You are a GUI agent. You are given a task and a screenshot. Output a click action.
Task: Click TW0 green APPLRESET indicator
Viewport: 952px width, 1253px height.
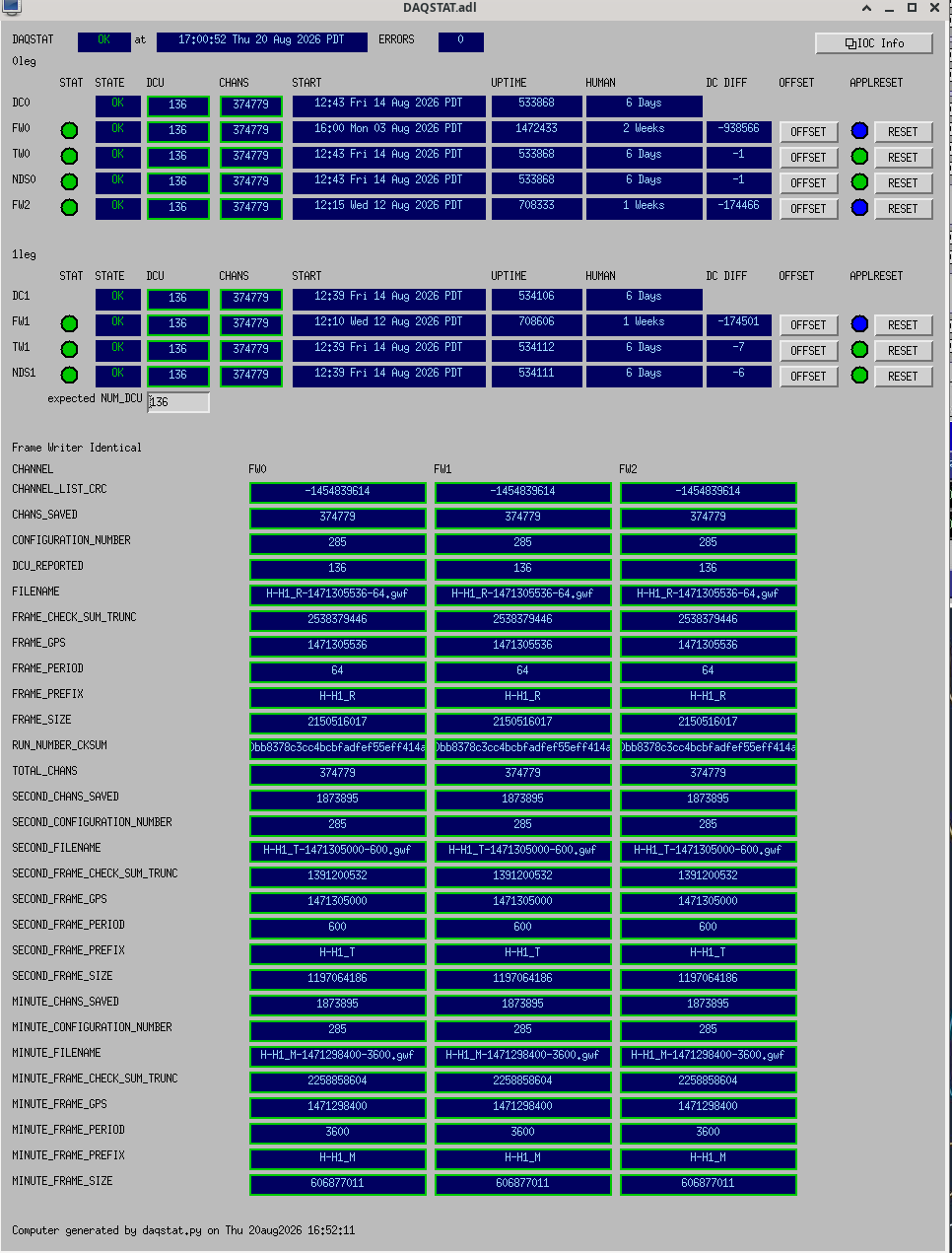click(859, 156)
